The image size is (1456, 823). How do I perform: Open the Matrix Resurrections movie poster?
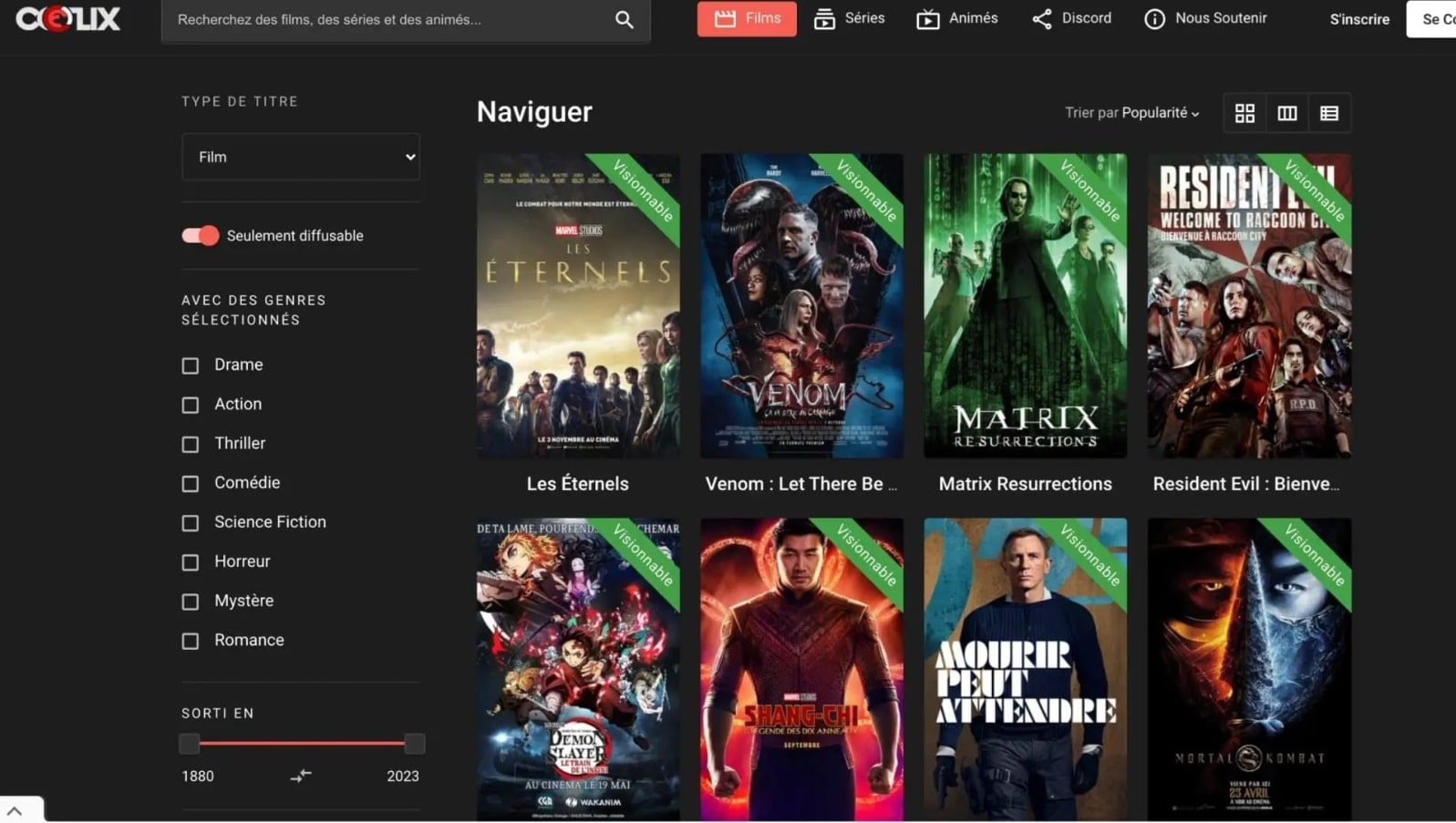(1025, 306)
